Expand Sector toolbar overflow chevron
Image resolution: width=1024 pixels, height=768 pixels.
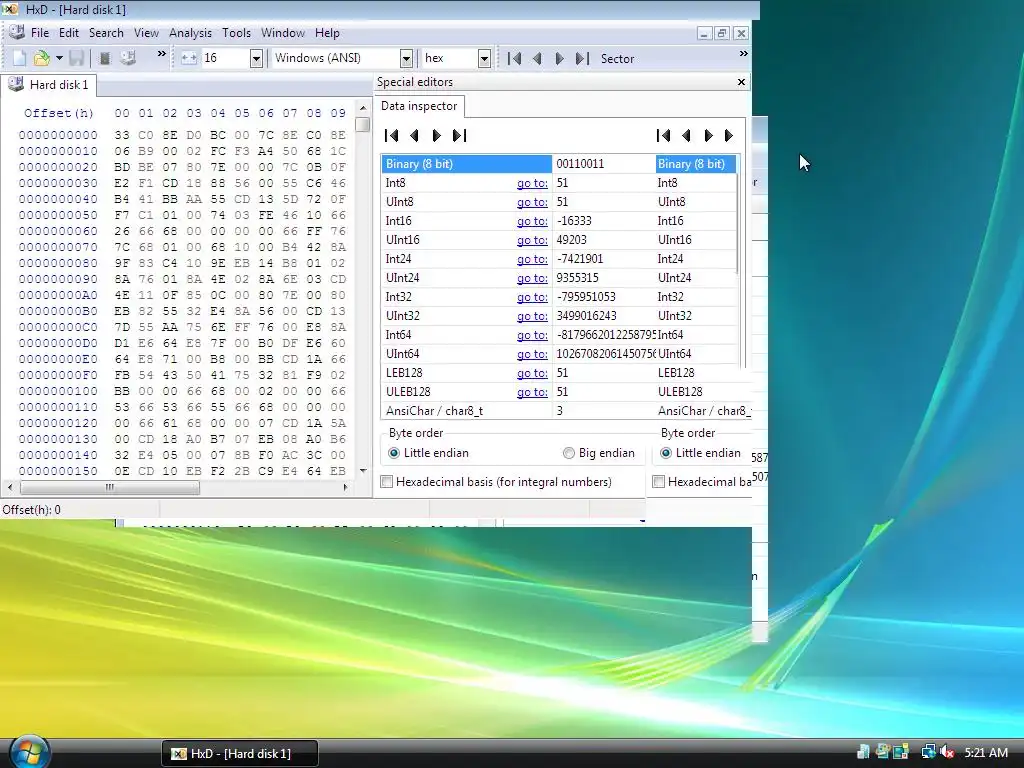(x=744, y=54)
